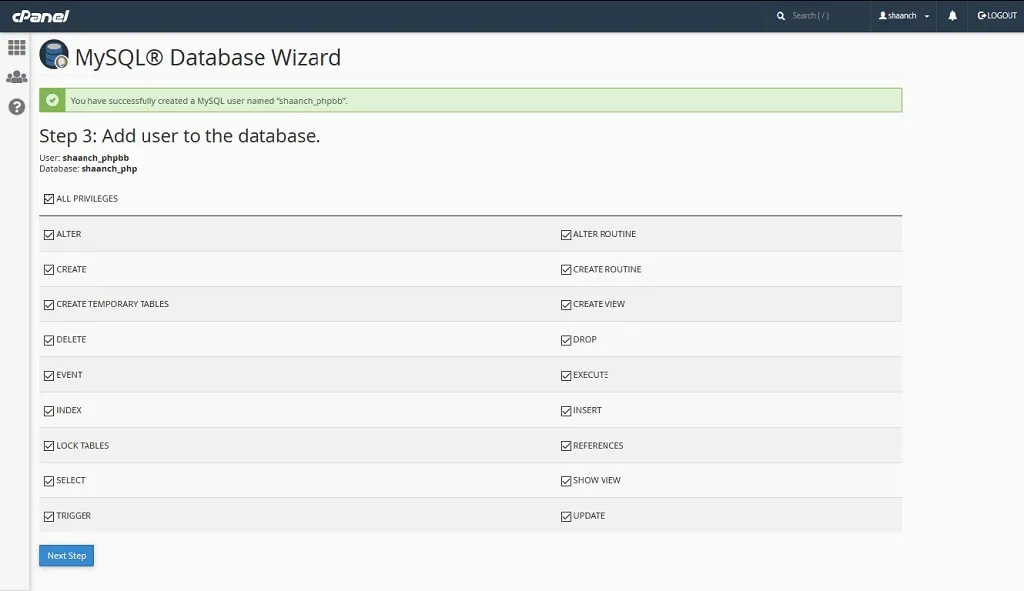Click the MySQL Database Wizard icon
Image resolution: width=1024 pixels, height=591 pixels.
(54, 55)
